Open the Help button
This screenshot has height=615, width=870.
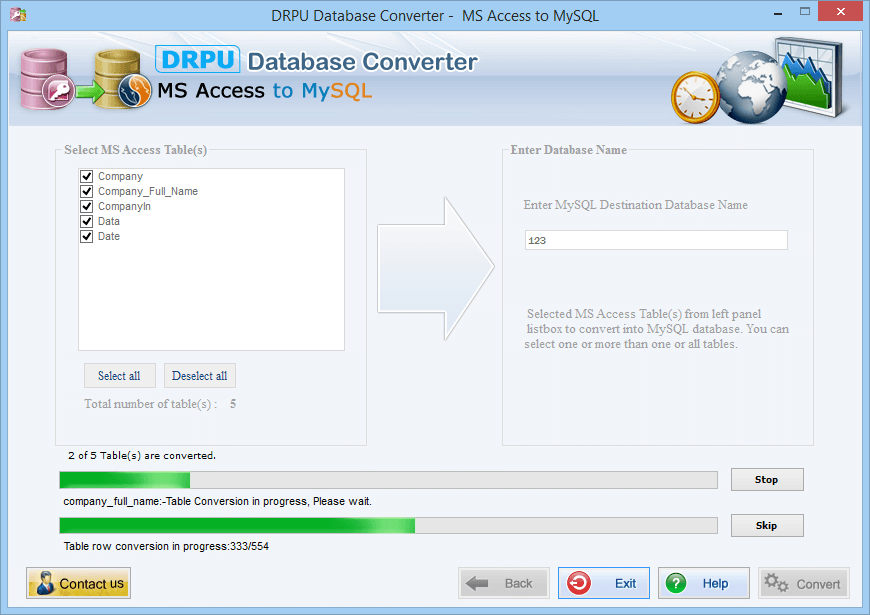click(704, 583)
